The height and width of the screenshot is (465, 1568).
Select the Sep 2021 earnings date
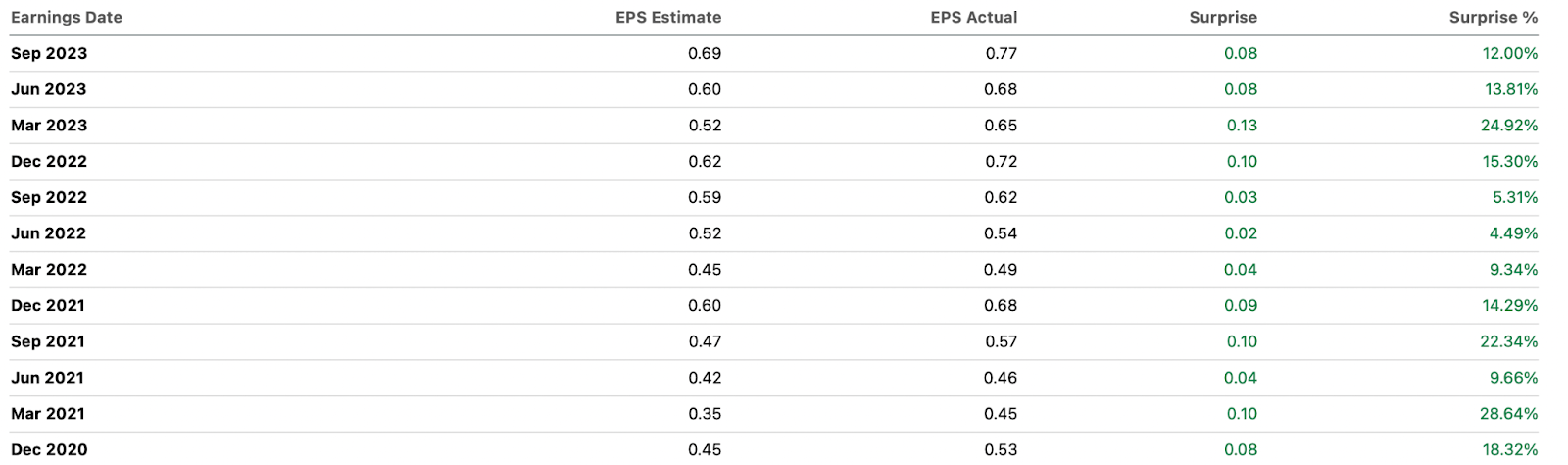(x=49, y=341)
